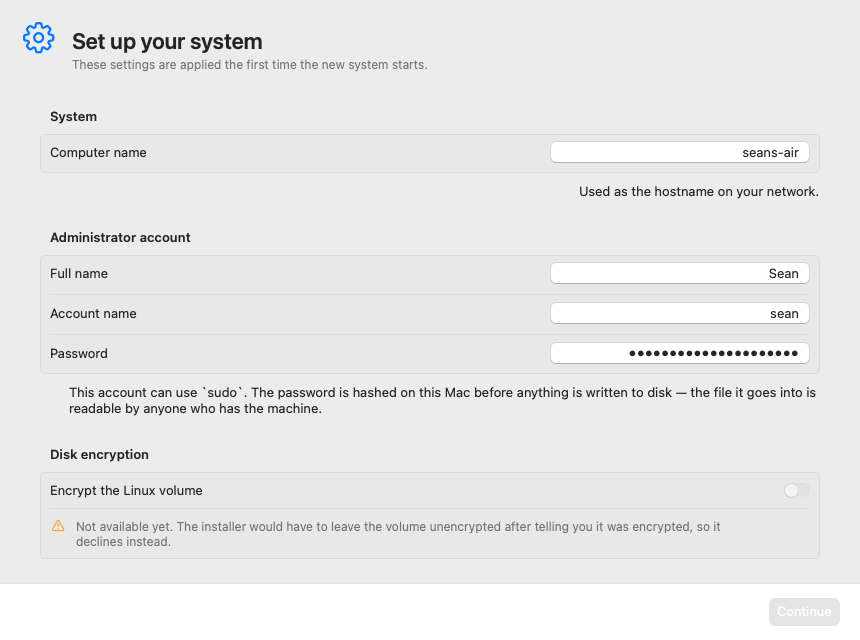The width and height of the screenshot is (860, 640).
Task: Click the sudo password hashing note
Action: 442,400
